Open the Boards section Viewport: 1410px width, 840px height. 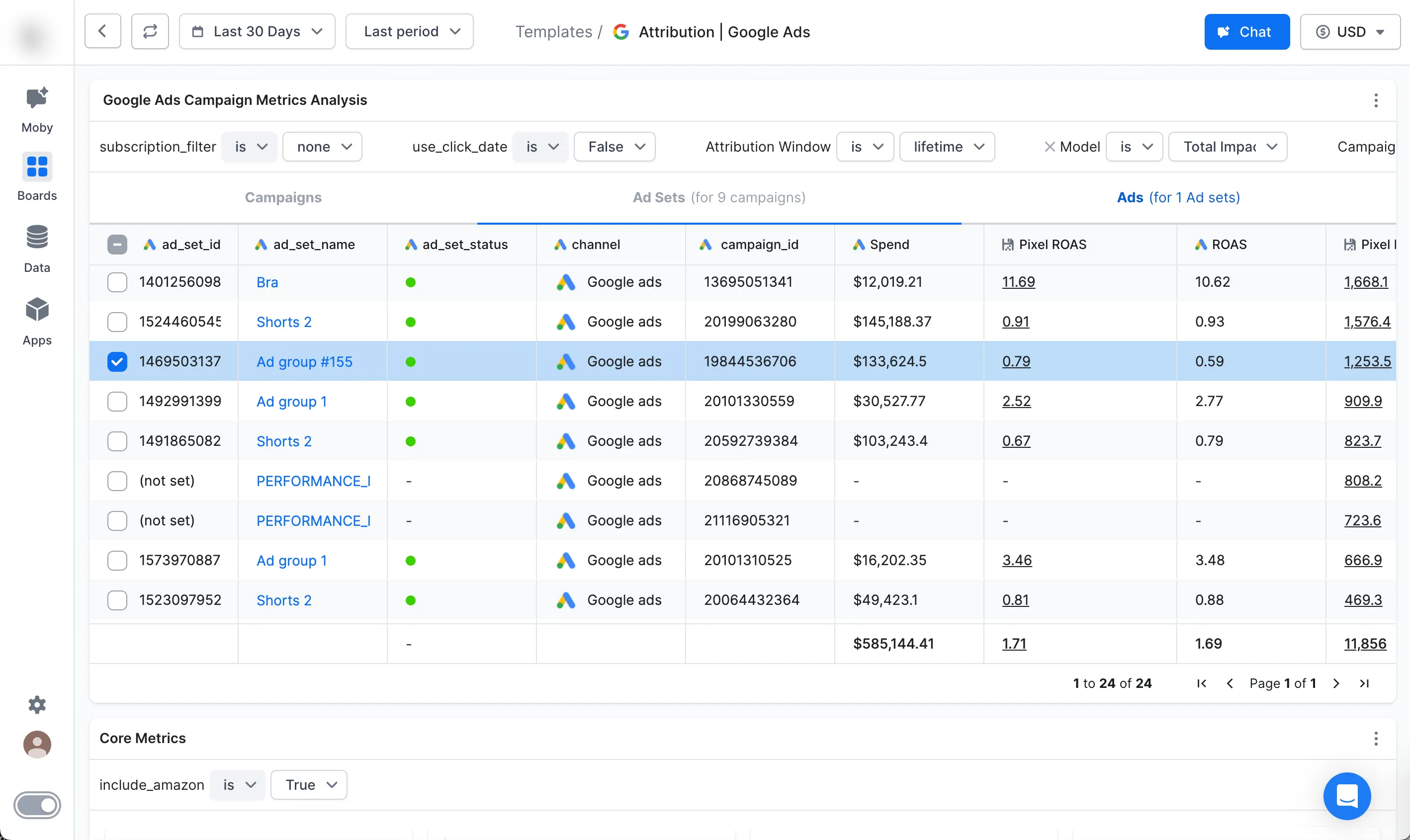(x=37, y=176)
